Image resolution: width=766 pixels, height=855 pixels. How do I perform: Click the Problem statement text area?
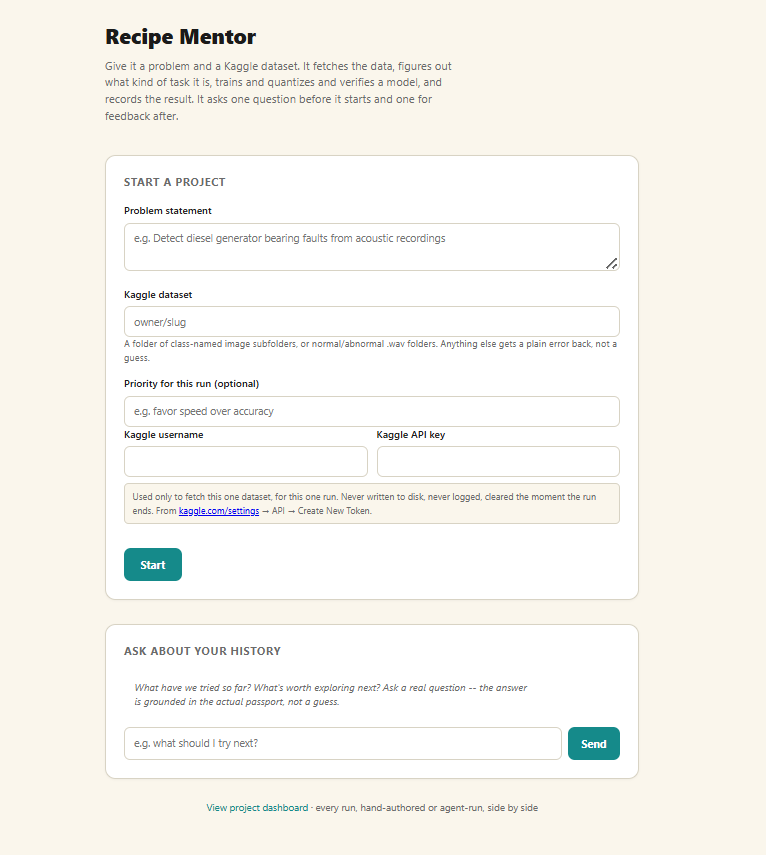371,247
